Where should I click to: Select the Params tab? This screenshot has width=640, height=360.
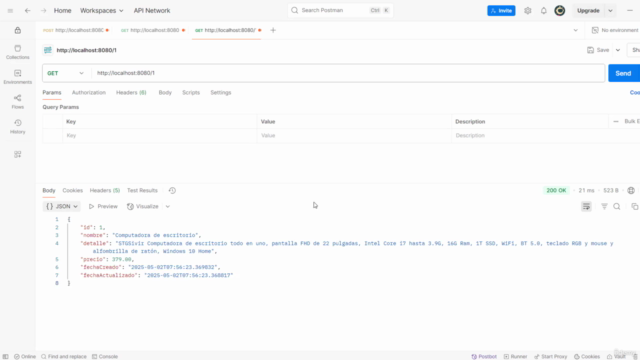52,93
